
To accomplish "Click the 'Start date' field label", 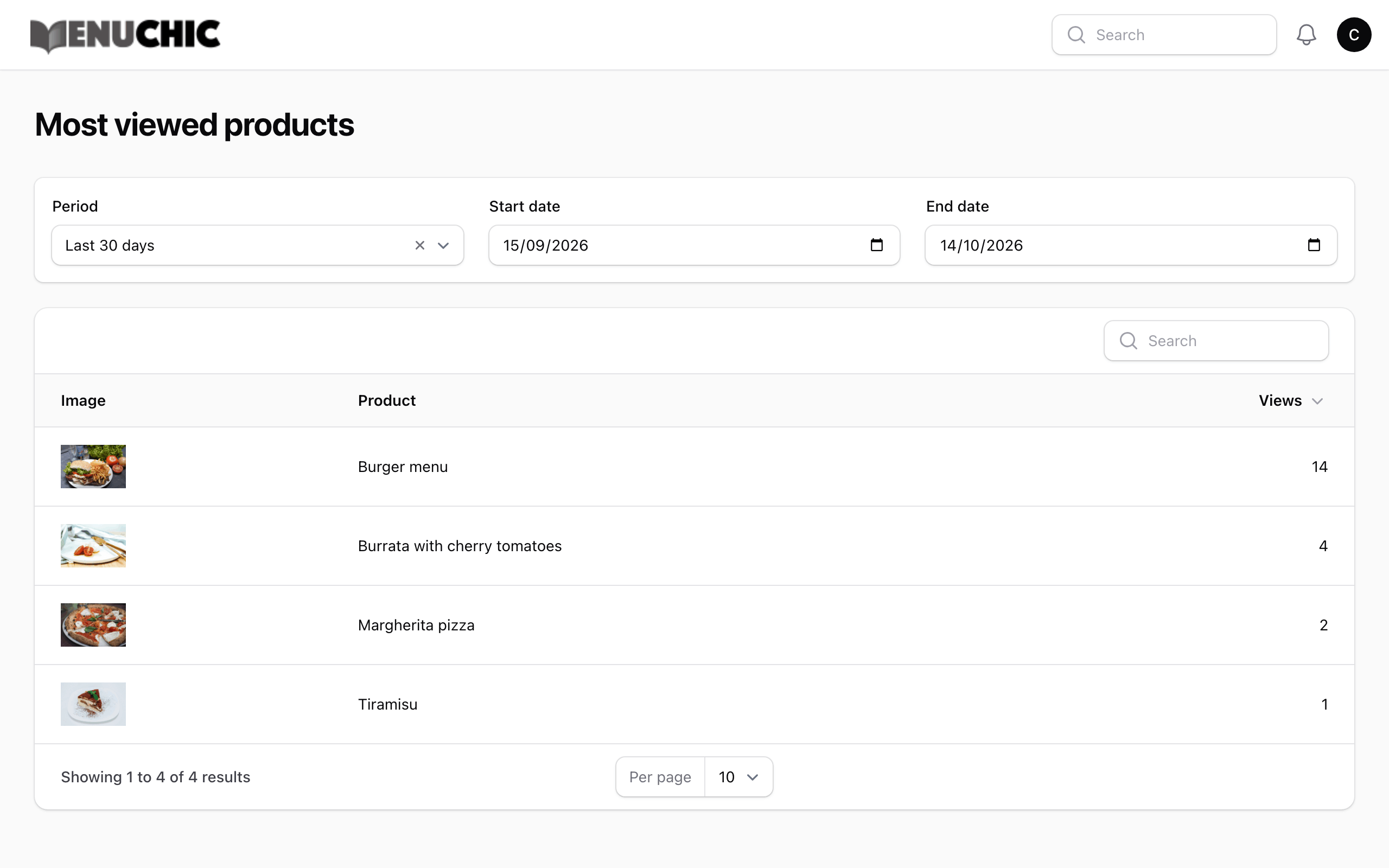I will point(524,206).
